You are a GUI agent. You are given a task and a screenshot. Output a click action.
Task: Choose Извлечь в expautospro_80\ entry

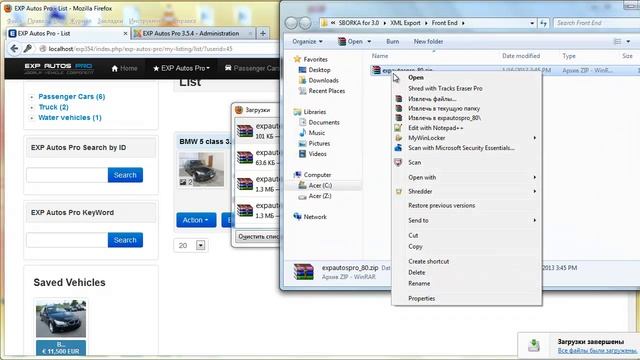pyautogui.click(x=444, y=118)
